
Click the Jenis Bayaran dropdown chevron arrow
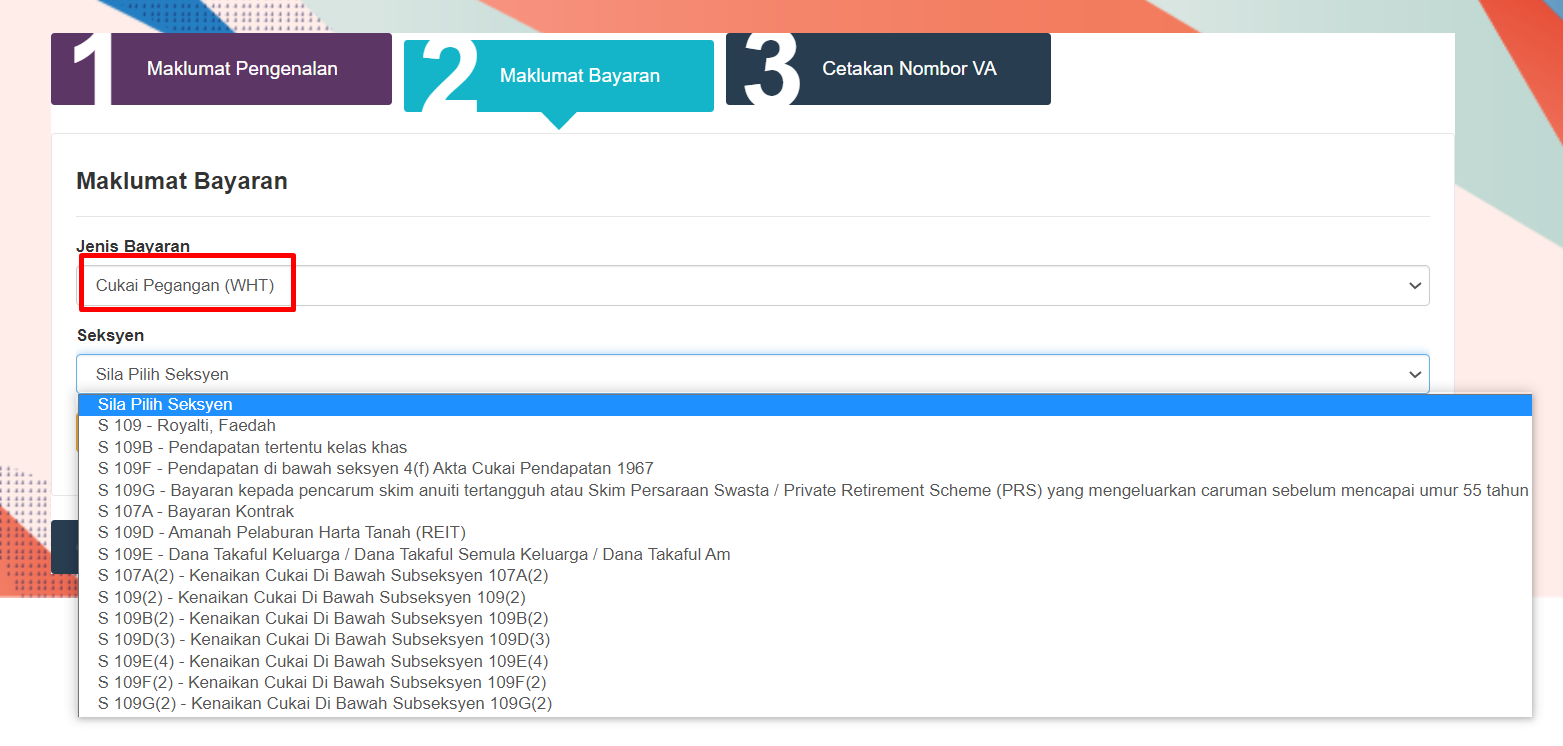1414,286
